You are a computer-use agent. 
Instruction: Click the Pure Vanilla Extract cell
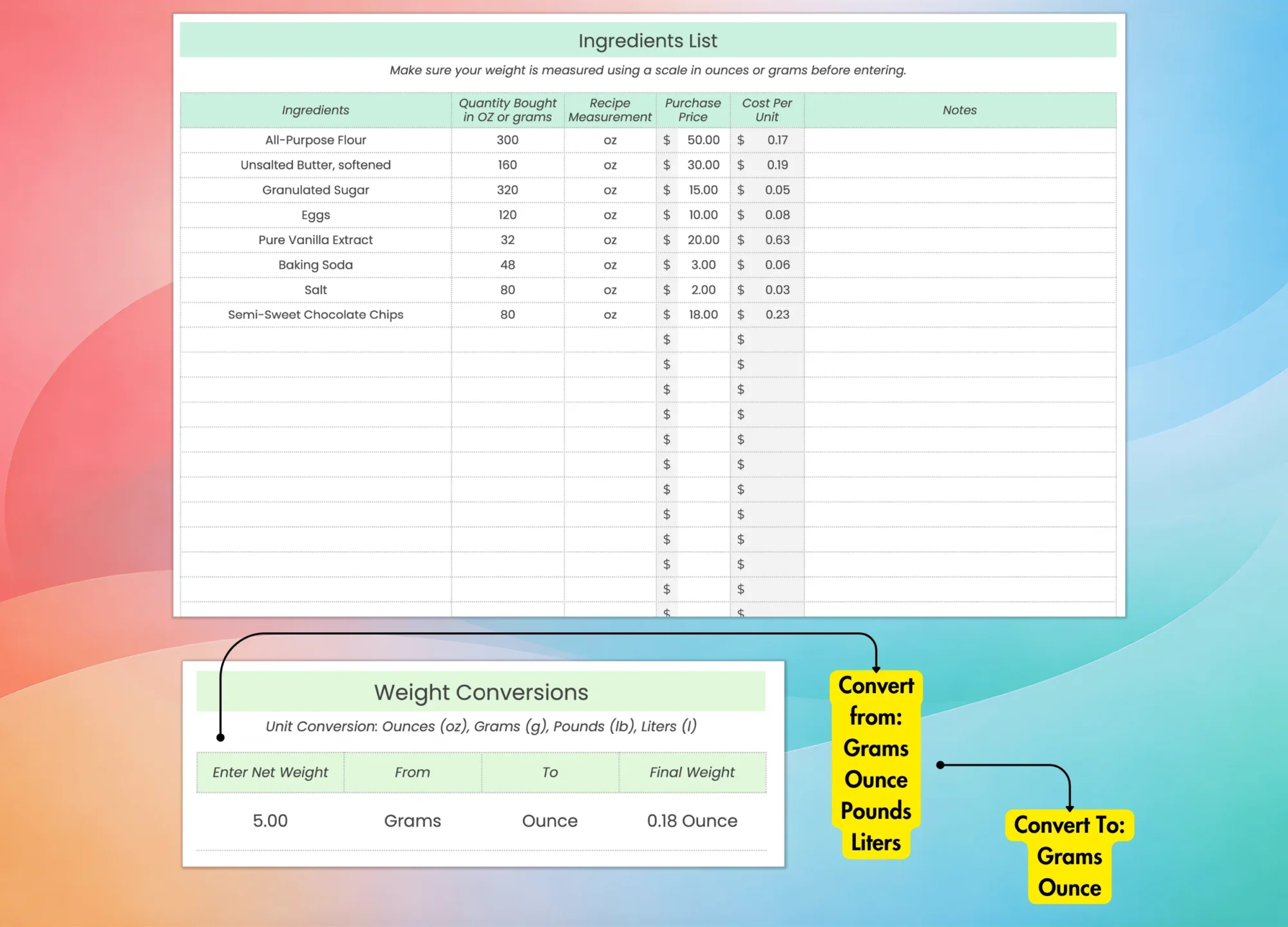pyautogui.click(x=316, y=239)
